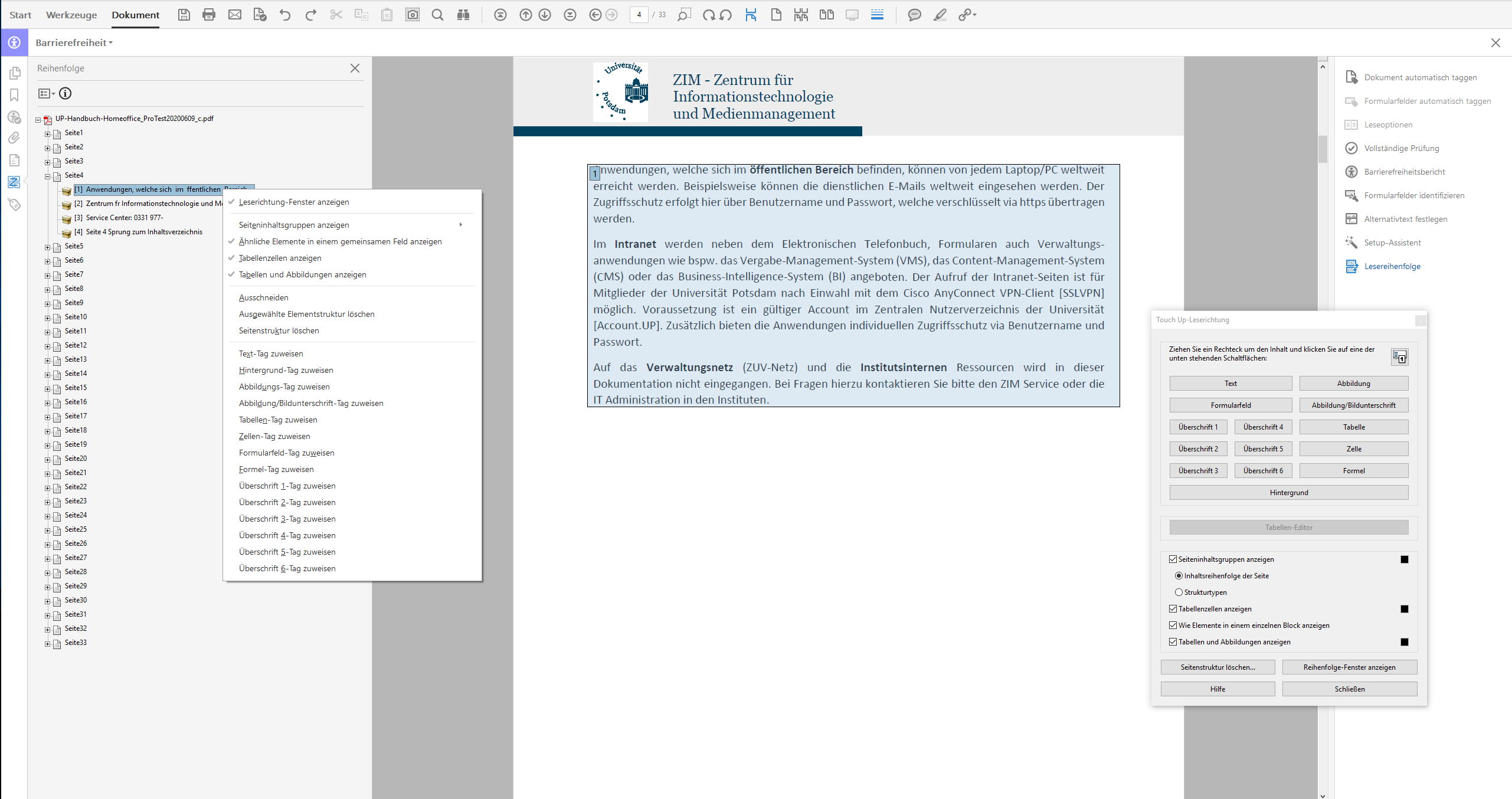Open the bookmarks panel icon
The height and width of the screenshot is (799, 1512).
[x=14, y=94]
